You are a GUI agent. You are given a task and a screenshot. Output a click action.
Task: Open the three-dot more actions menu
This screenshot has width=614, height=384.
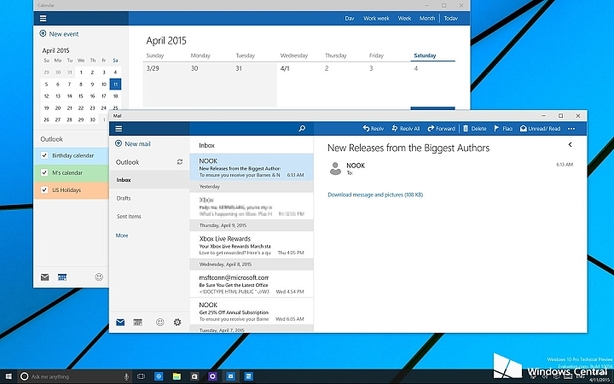pos(571,128)
